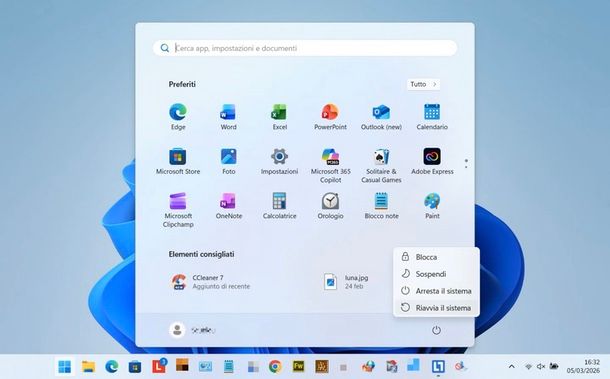Launch the Orologio clock app
The image size is (610, 379).
(330, 205)
